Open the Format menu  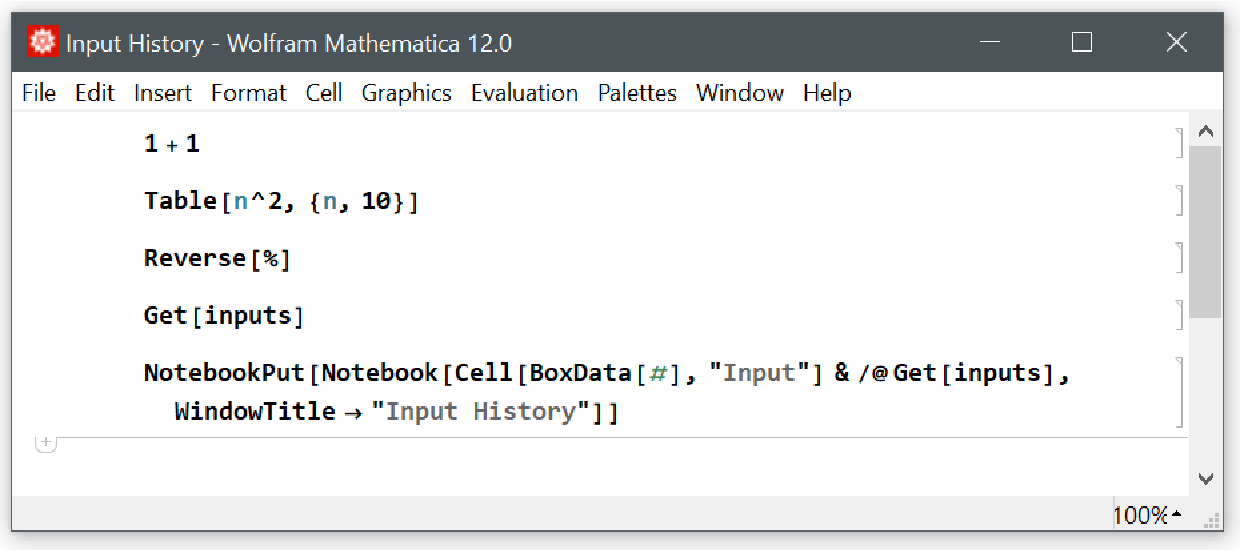pos(248,93)
